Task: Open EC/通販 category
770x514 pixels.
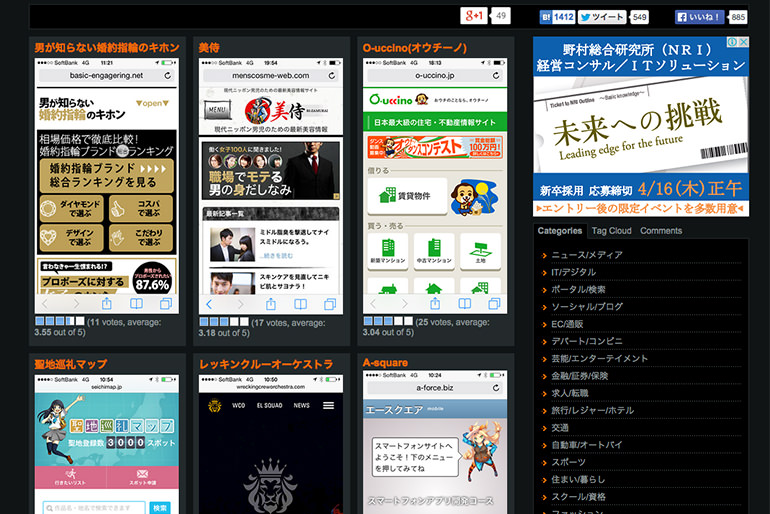Action: pyautogui.click(x=567, y=324)
